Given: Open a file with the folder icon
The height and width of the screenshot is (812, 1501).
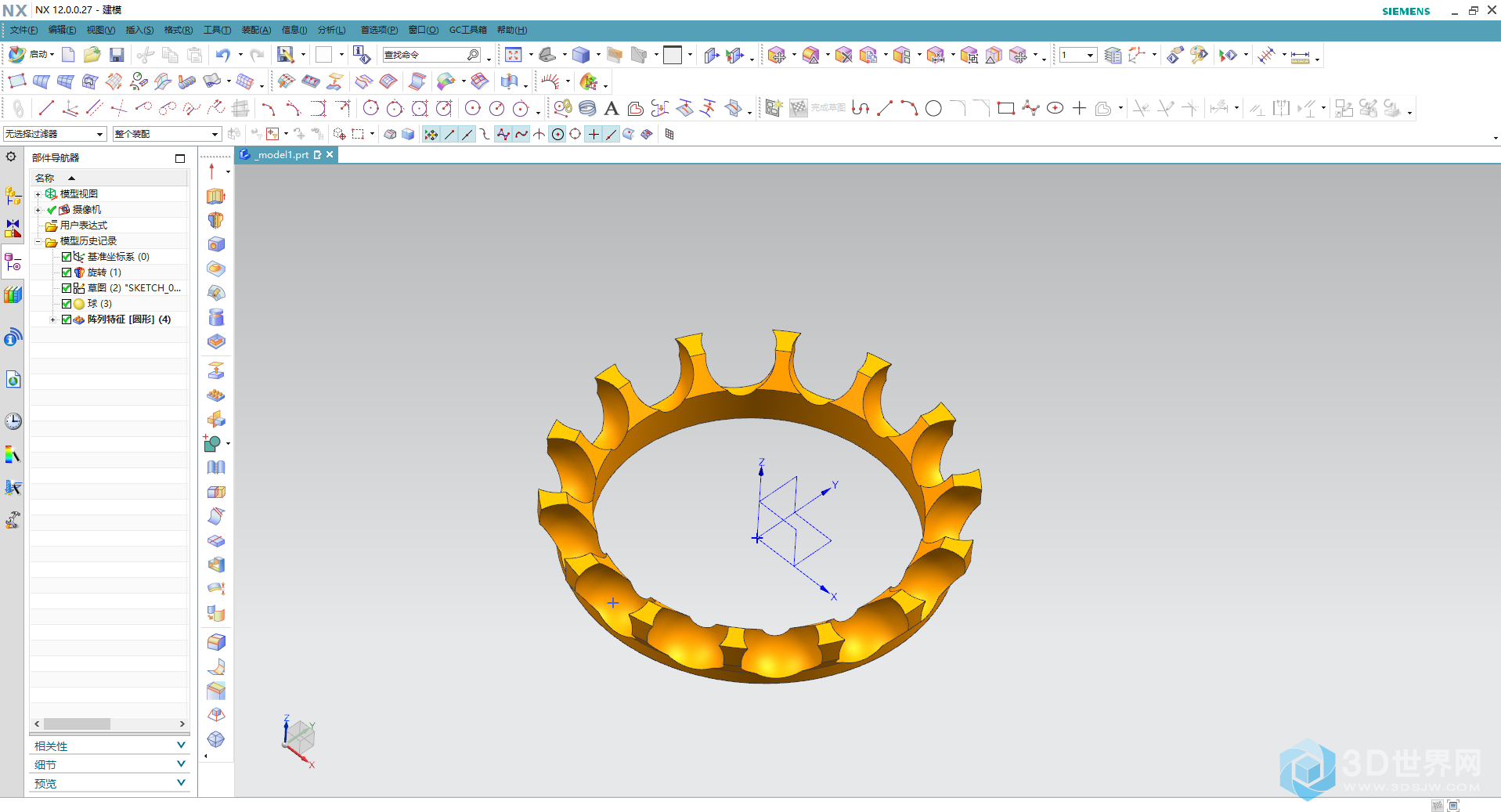Looking at the screenshot, I should click(92, 55).
